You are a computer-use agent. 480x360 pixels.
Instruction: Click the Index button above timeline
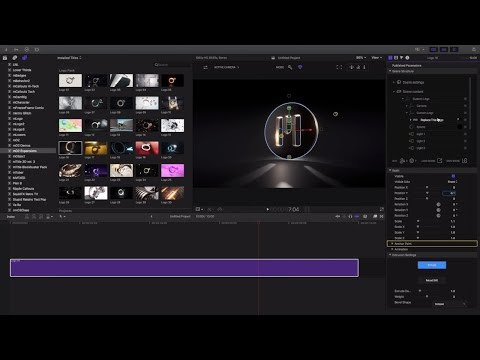pos(11,217)
